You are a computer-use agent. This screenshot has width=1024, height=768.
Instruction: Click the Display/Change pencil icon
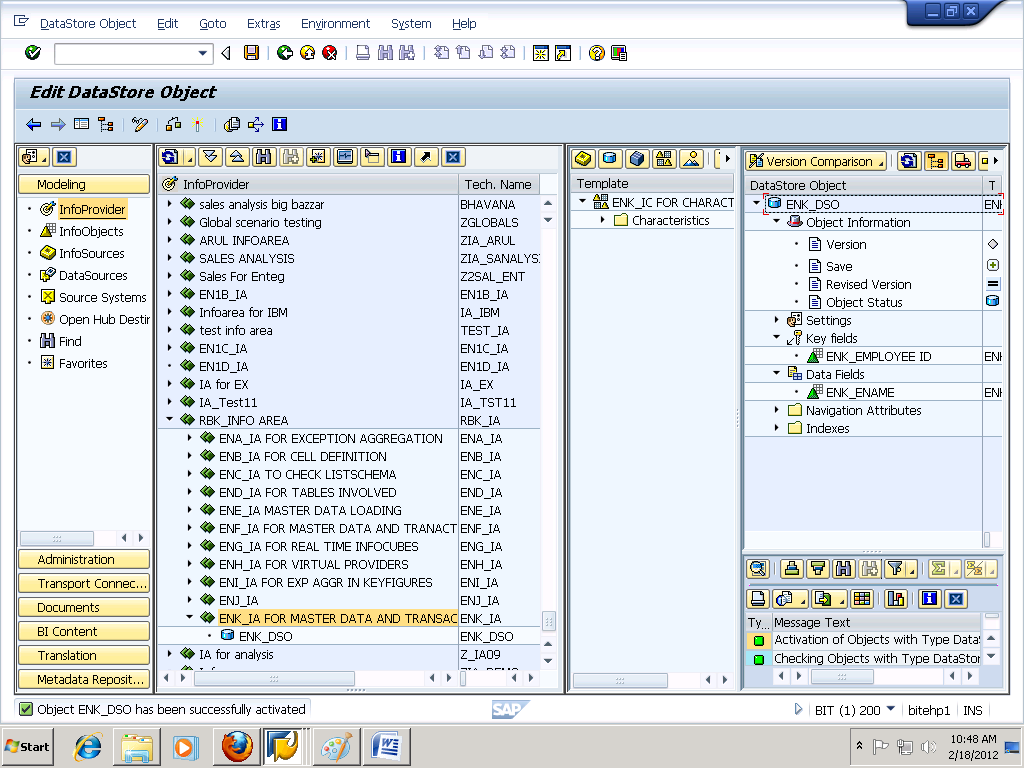click(140, 124)
